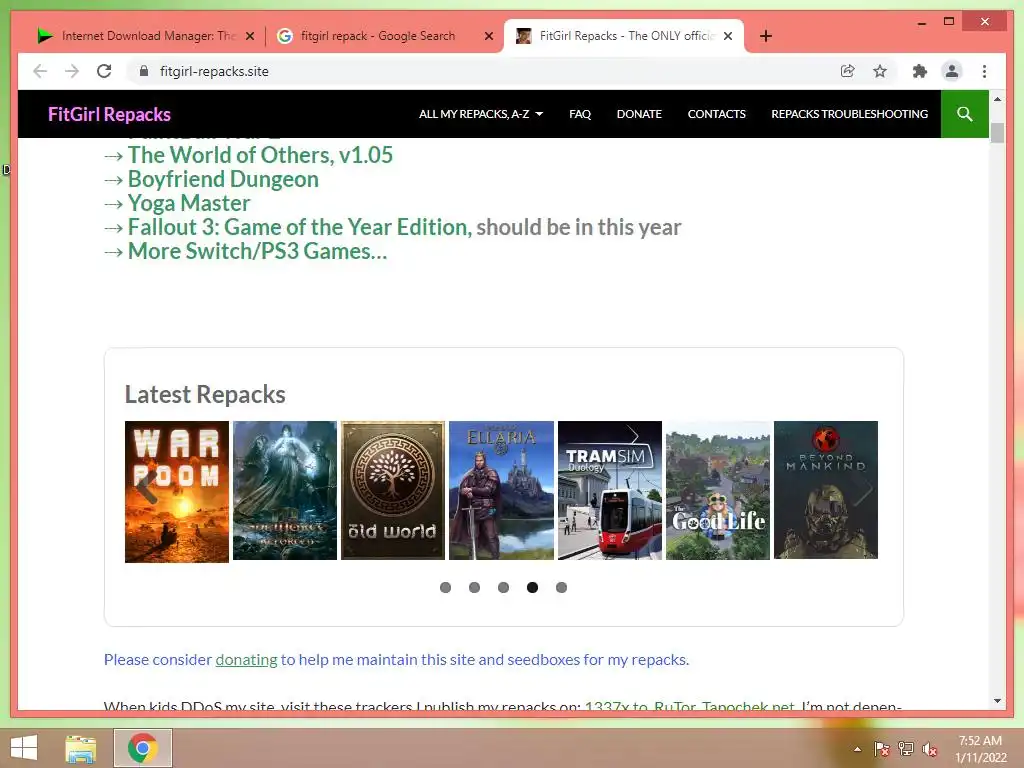Open Fallout 3: Game of the Year Edition link
Screen dimensions: 1024x768
pos(298,227)
